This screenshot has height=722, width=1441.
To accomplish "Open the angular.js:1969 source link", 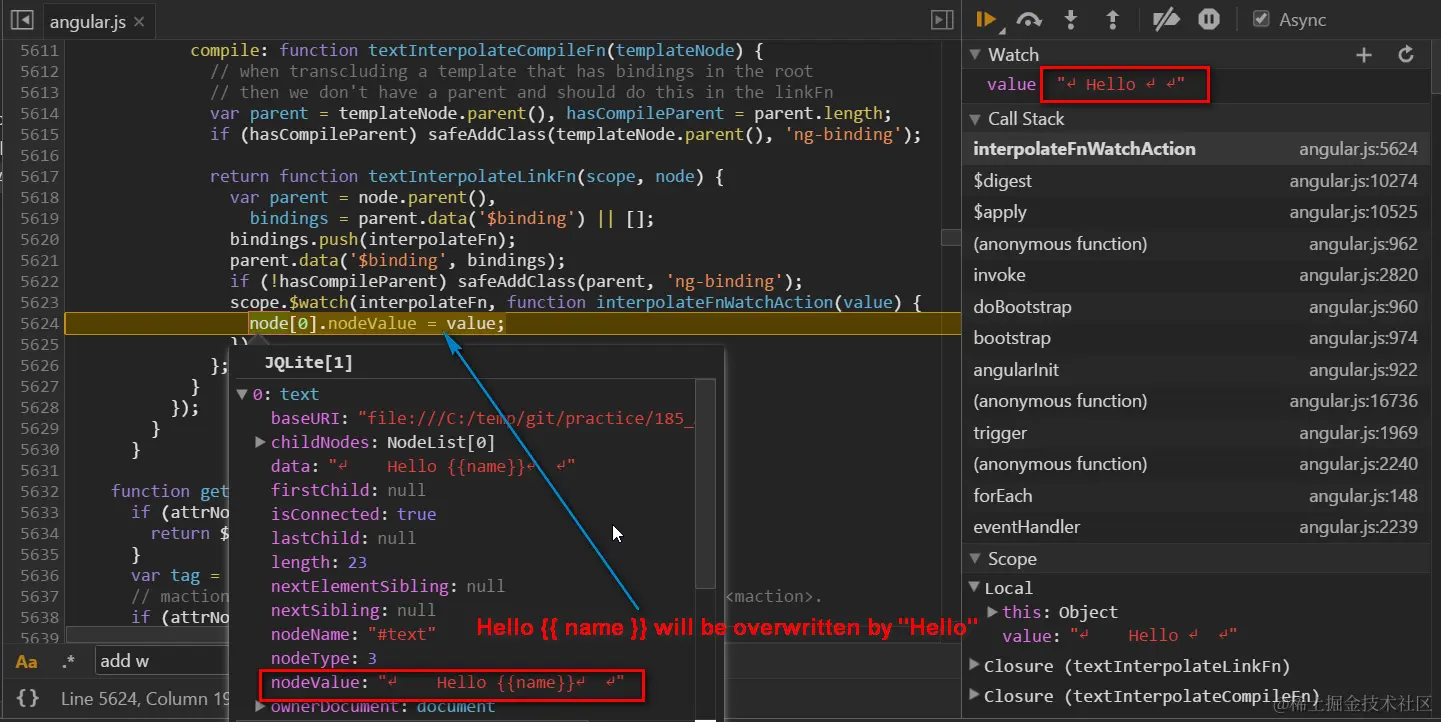I will point(1358,433).
